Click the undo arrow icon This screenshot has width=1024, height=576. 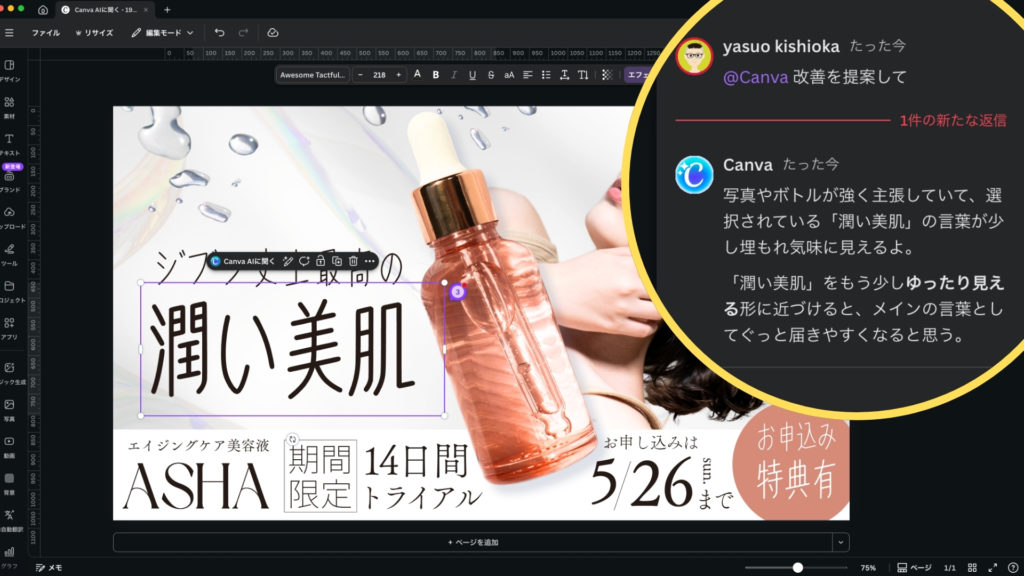219,33
